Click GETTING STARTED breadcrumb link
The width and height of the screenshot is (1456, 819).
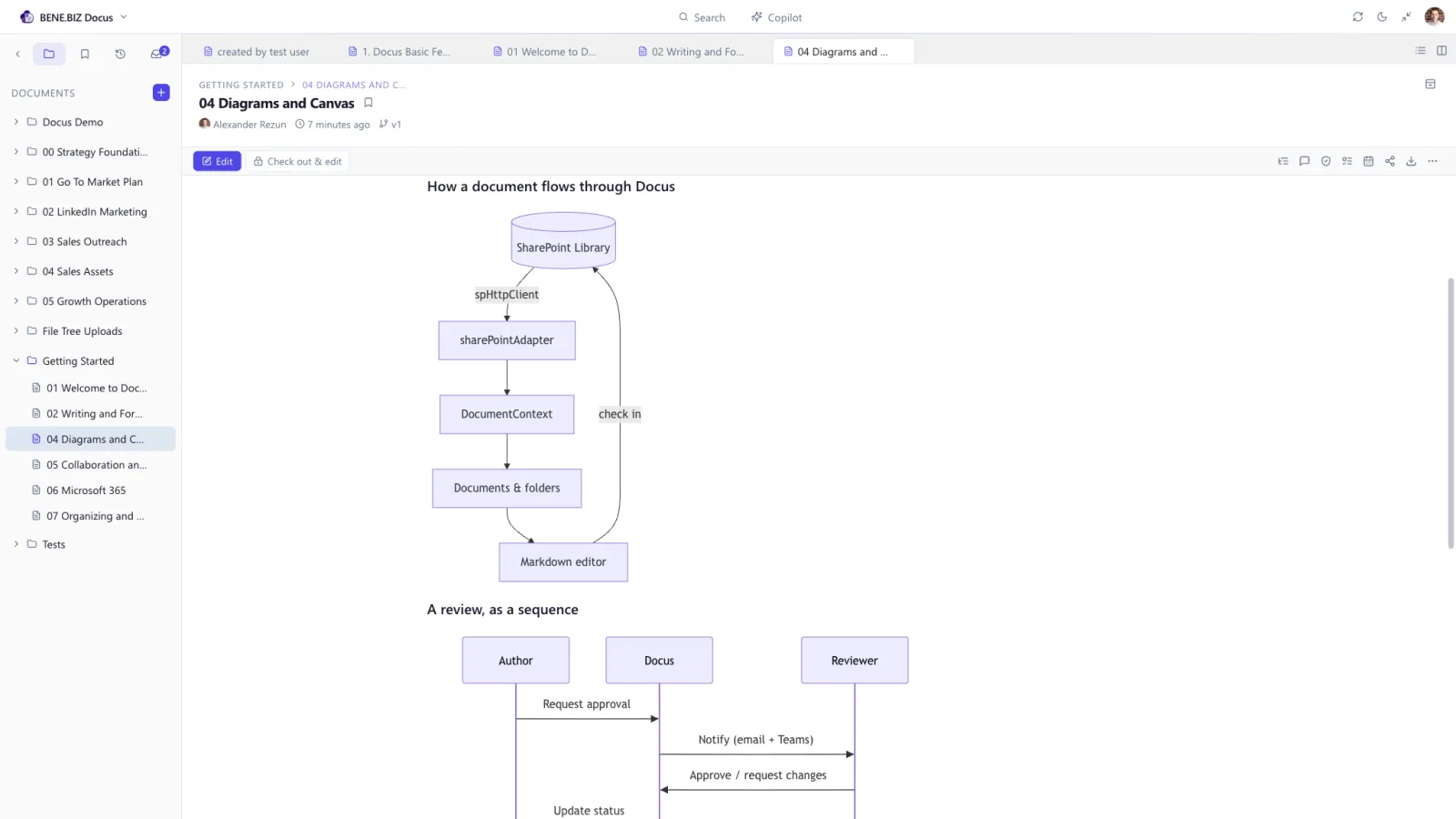click(x=241, y=85)
